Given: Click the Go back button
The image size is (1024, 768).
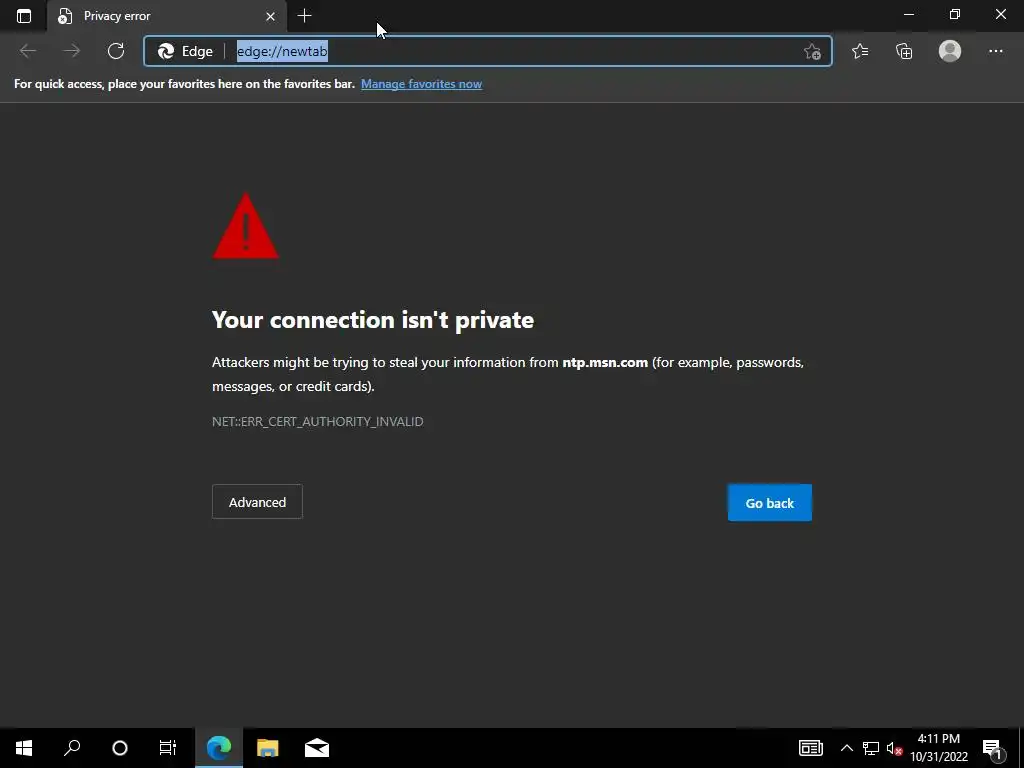Looking at the screenshot, I should coord(770,503).
